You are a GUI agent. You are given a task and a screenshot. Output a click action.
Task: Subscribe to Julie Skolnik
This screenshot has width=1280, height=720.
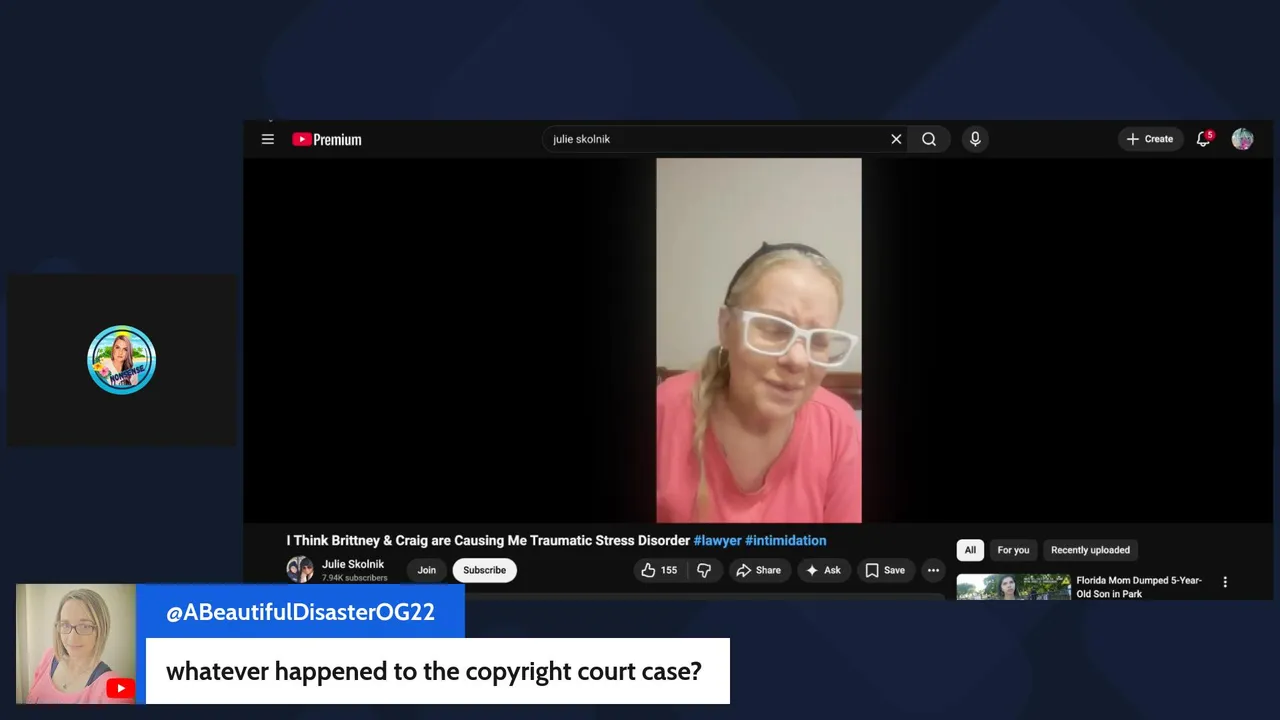click(x=484, y=570)
